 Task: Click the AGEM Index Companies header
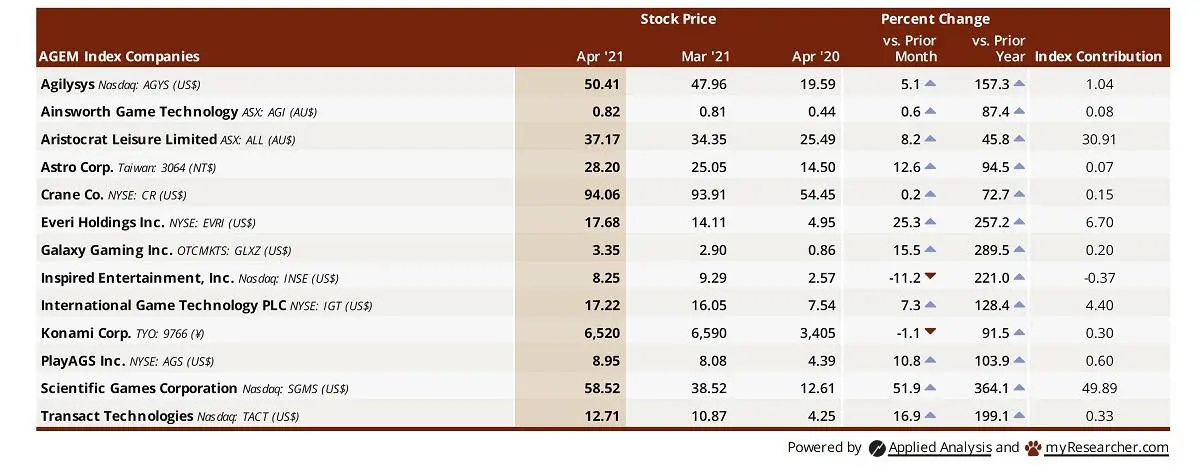point(120,57)
